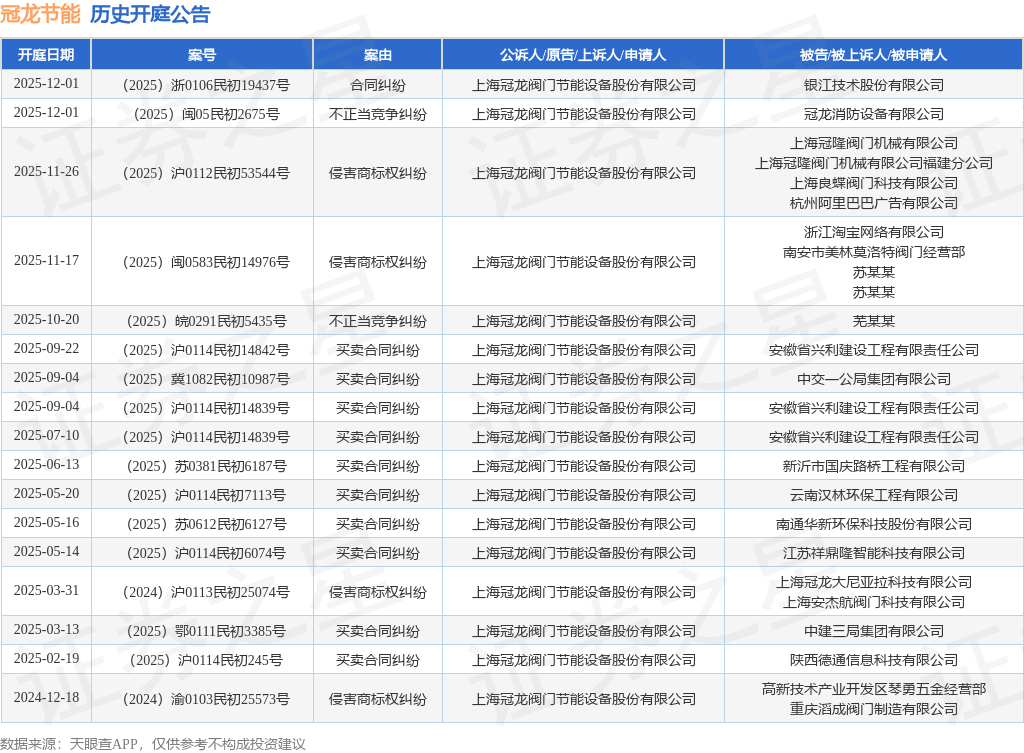
Task: Click defendant 新沂市国庆路桥工程有限公司
Action: click(873, 466)
